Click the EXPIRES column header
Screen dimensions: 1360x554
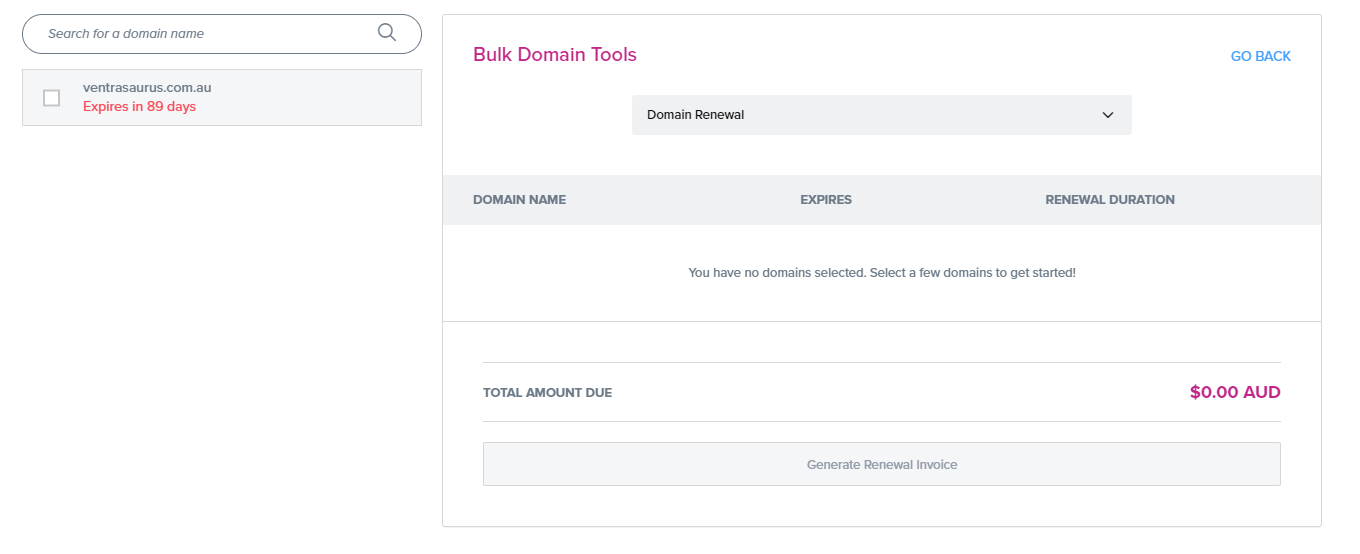pos(826,200)
